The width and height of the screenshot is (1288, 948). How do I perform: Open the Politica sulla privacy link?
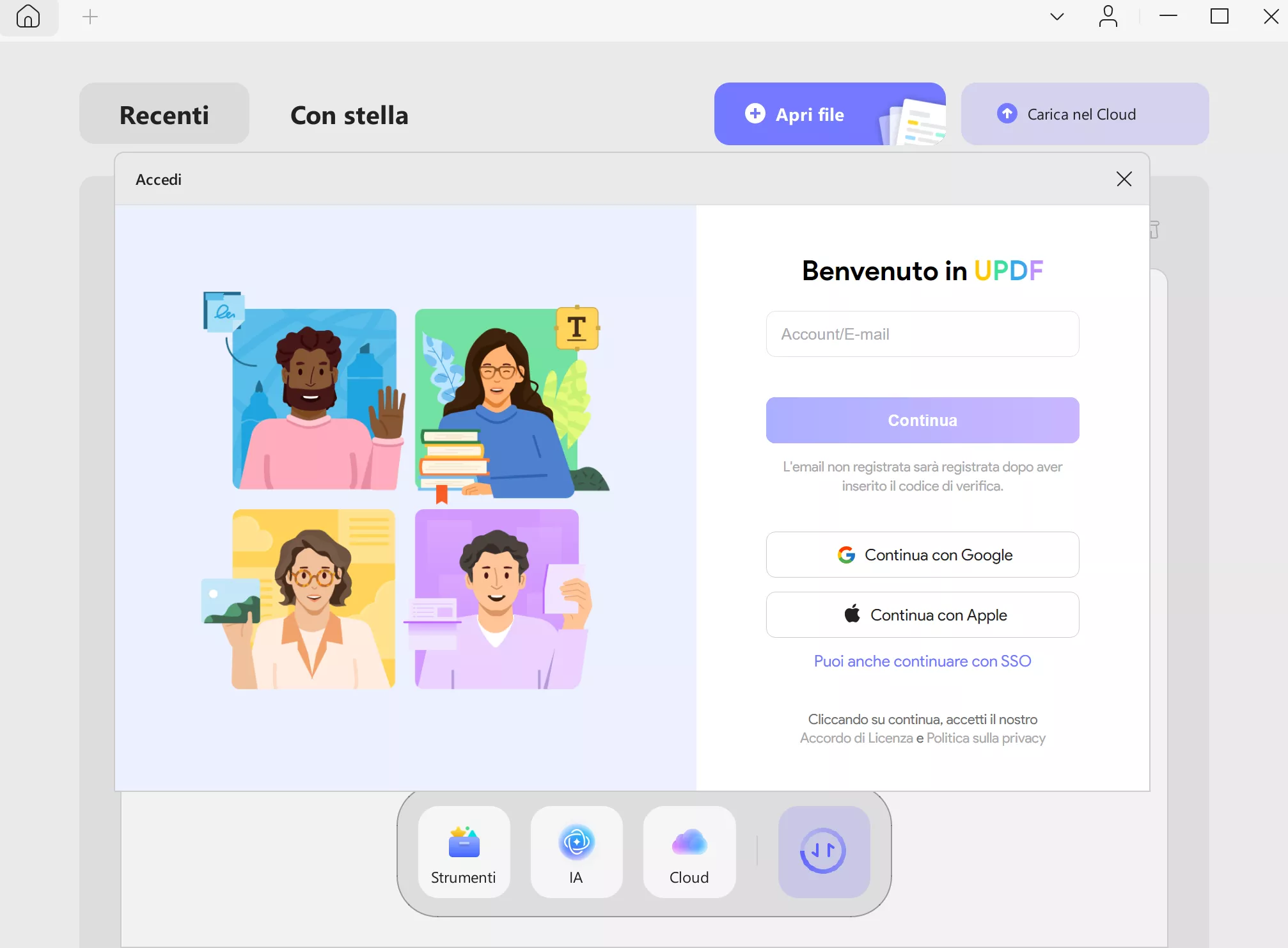coord(986,738)
